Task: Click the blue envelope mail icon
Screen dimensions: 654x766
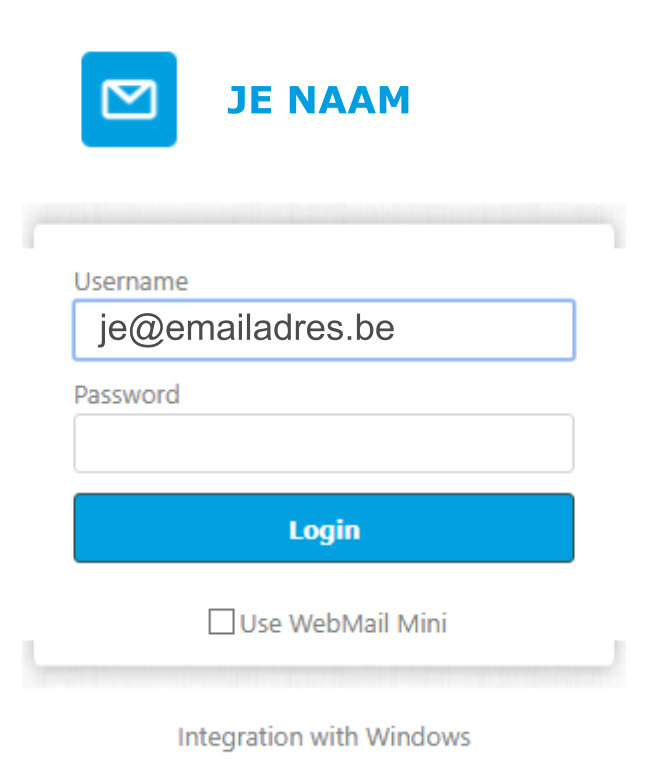Action: (x=129, y=99)
